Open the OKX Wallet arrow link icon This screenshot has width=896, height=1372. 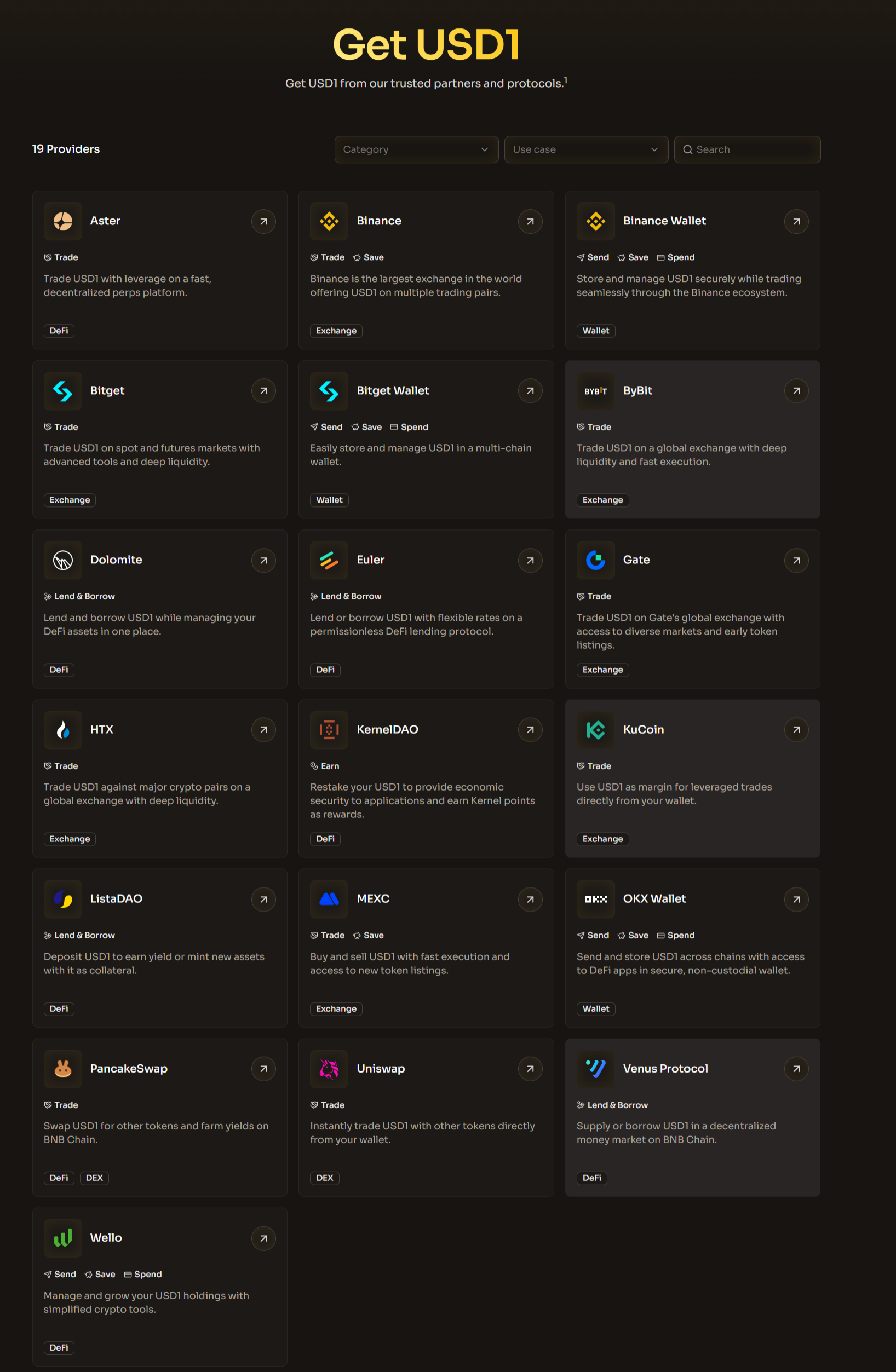(796, 900)
